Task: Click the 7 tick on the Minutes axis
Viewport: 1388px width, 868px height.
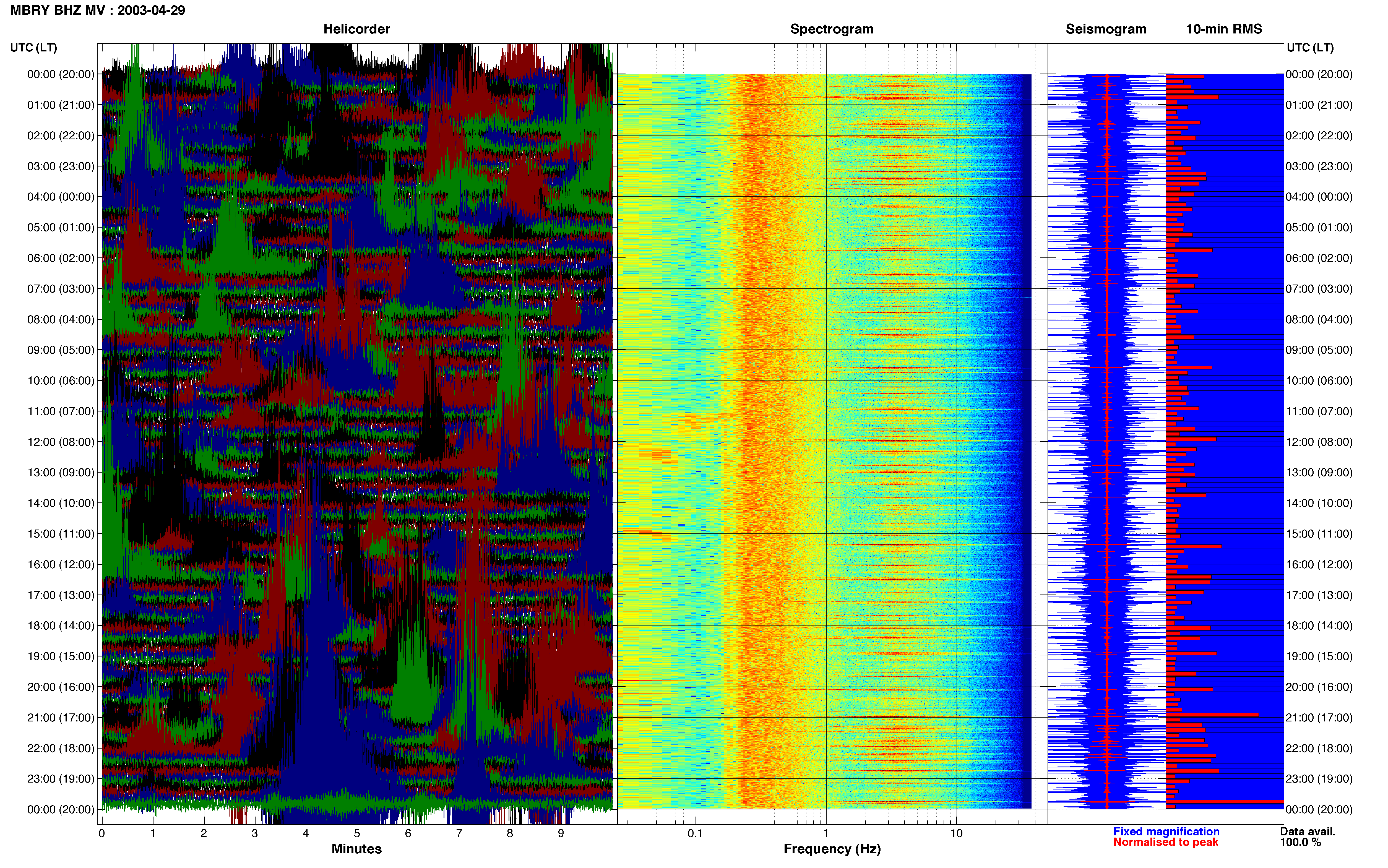Action: [459, 833]
